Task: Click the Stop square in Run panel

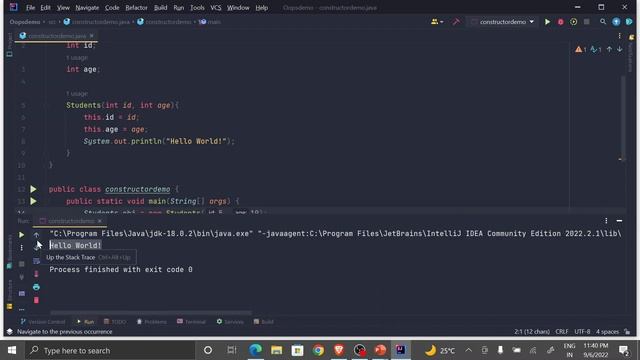Action: coord(22,264)
